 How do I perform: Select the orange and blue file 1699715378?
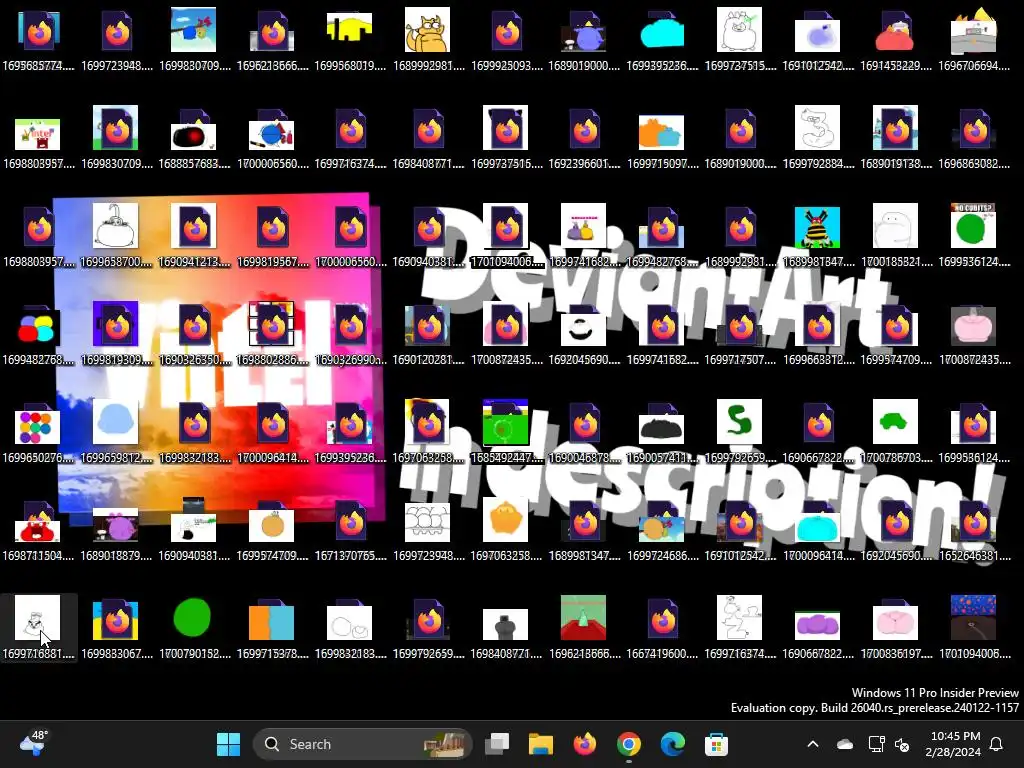point(272,627)
